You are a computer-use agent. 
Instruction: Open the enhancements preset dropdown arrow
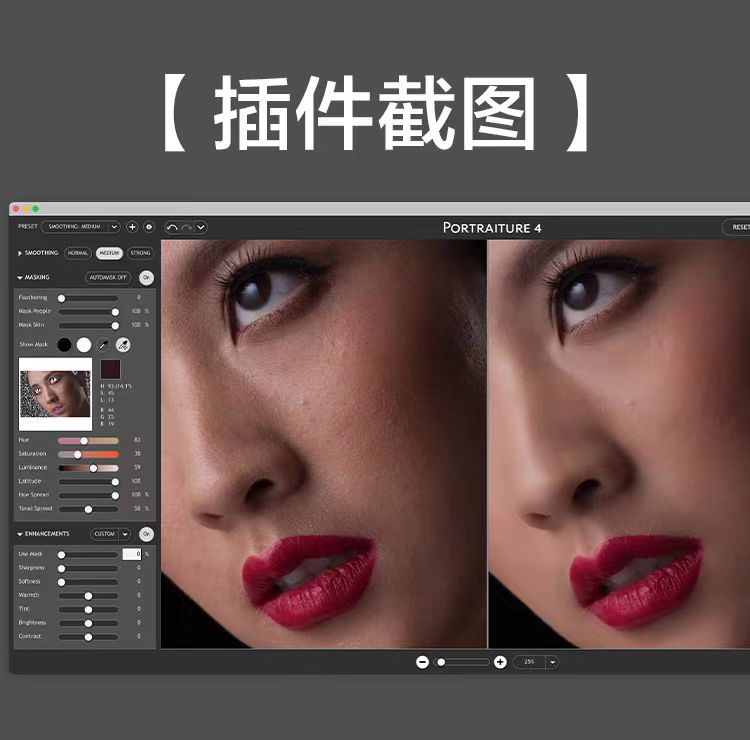point(124,534)
